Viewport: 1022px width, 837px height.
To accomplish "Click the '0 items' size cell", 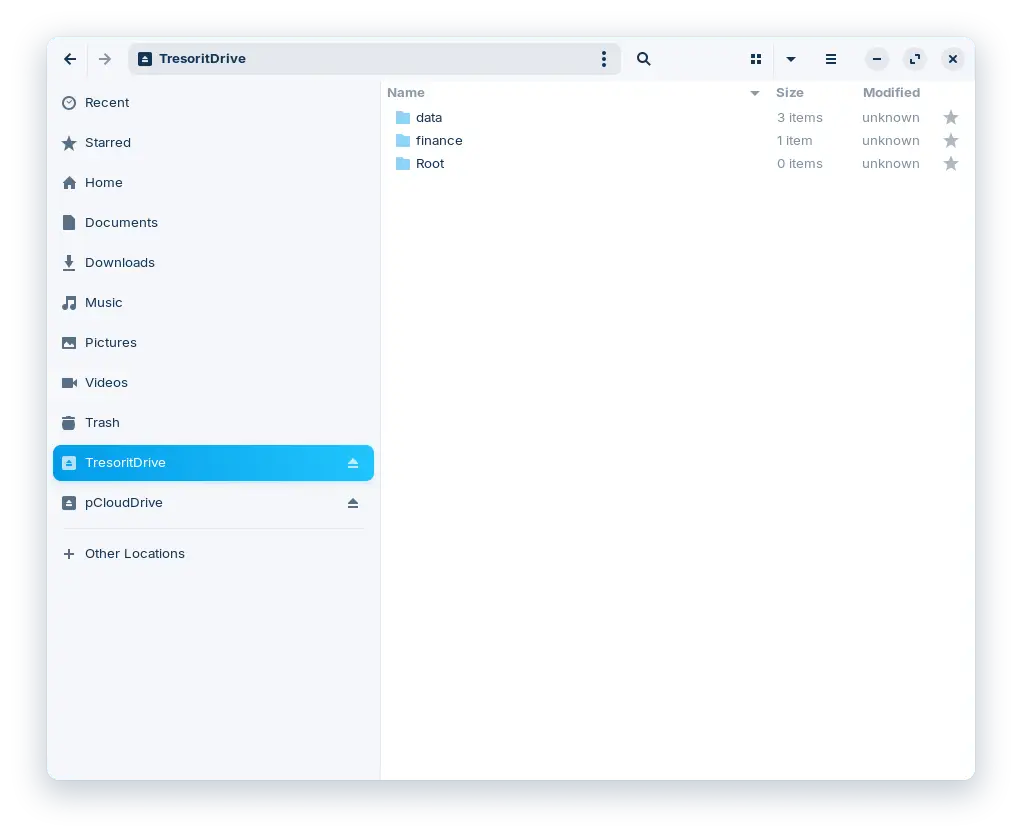I will [800, 164].
